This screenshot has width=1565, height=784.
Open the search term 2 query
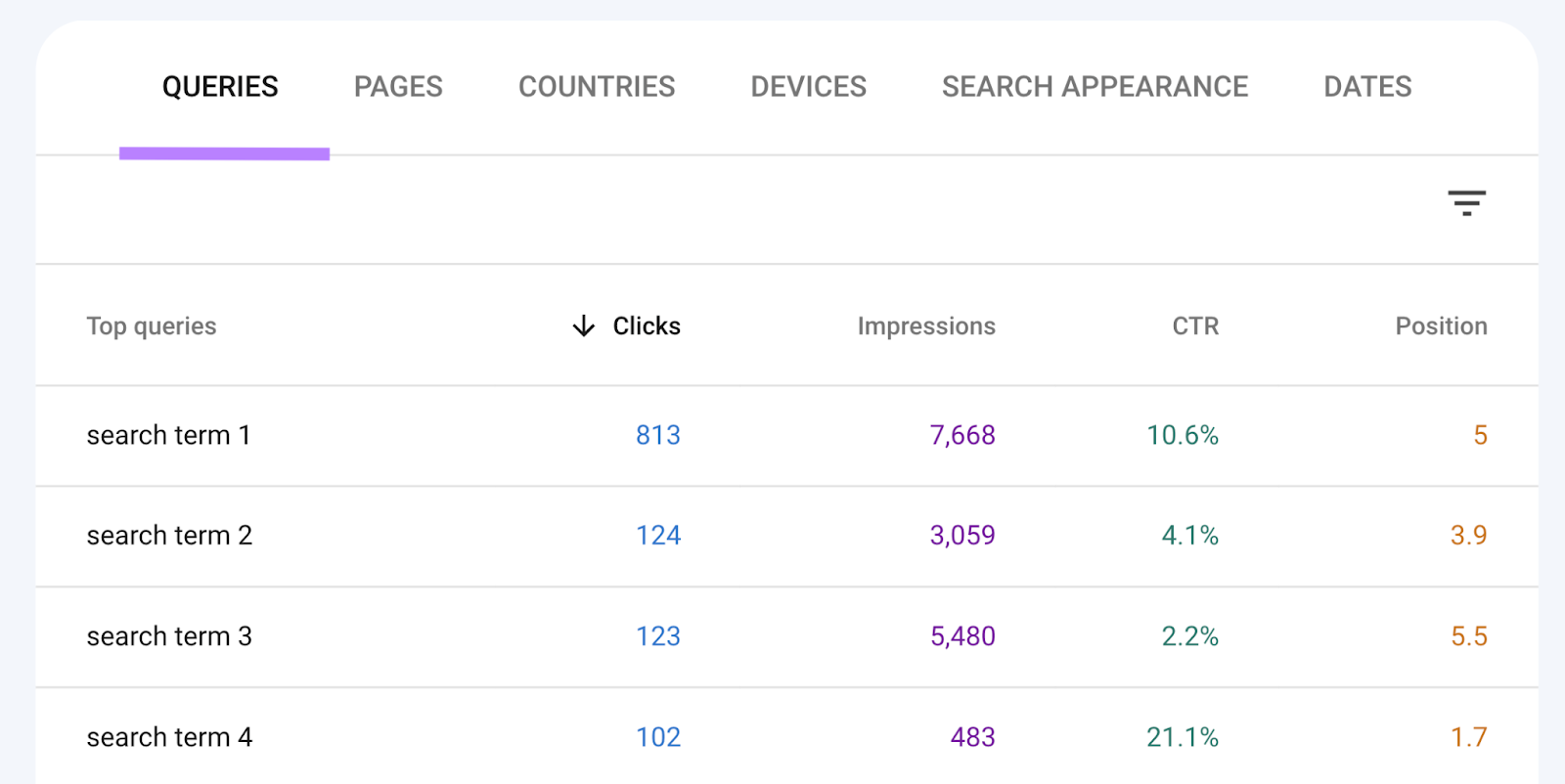click(x=169, y=536)
